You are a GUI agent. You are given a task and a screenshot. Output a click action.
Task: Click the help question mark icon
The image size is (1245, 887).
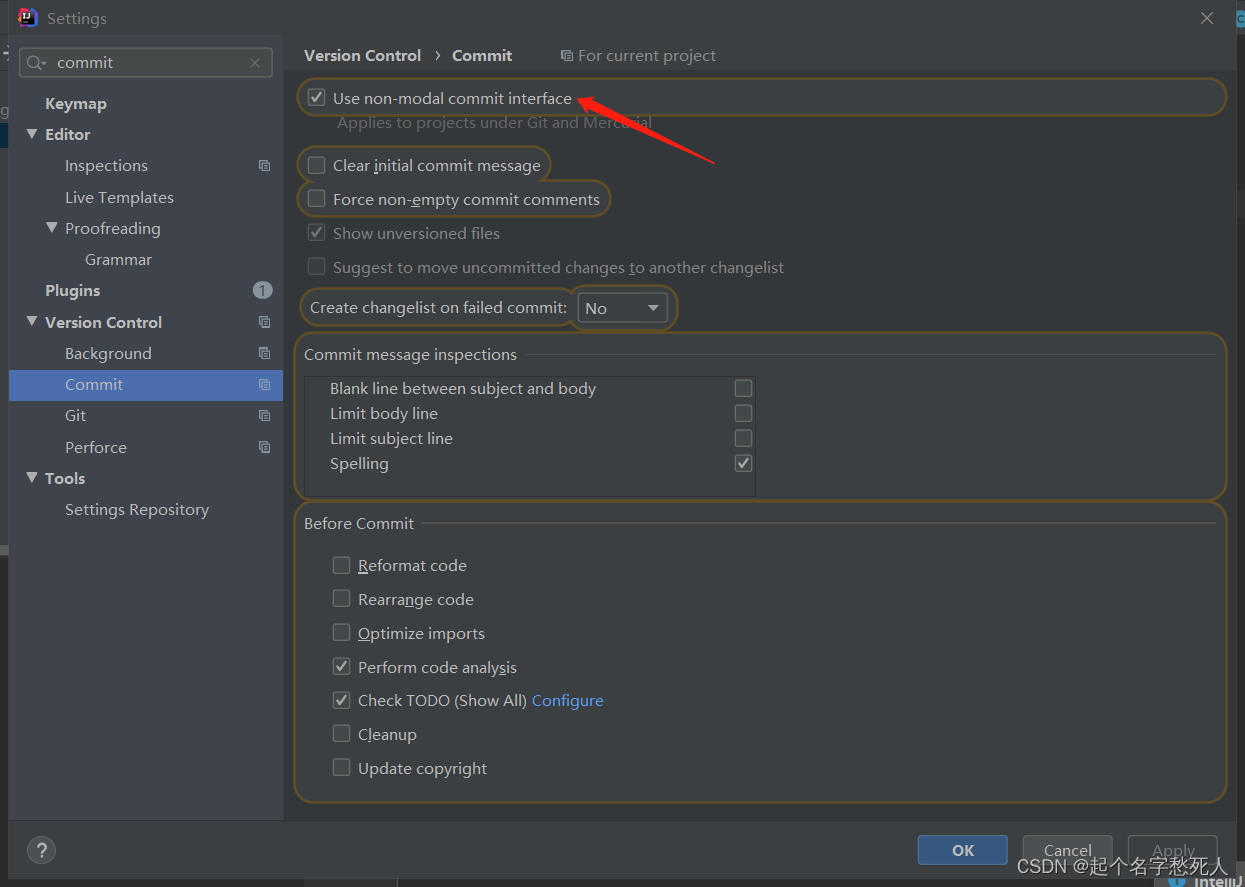coord(41,850)
